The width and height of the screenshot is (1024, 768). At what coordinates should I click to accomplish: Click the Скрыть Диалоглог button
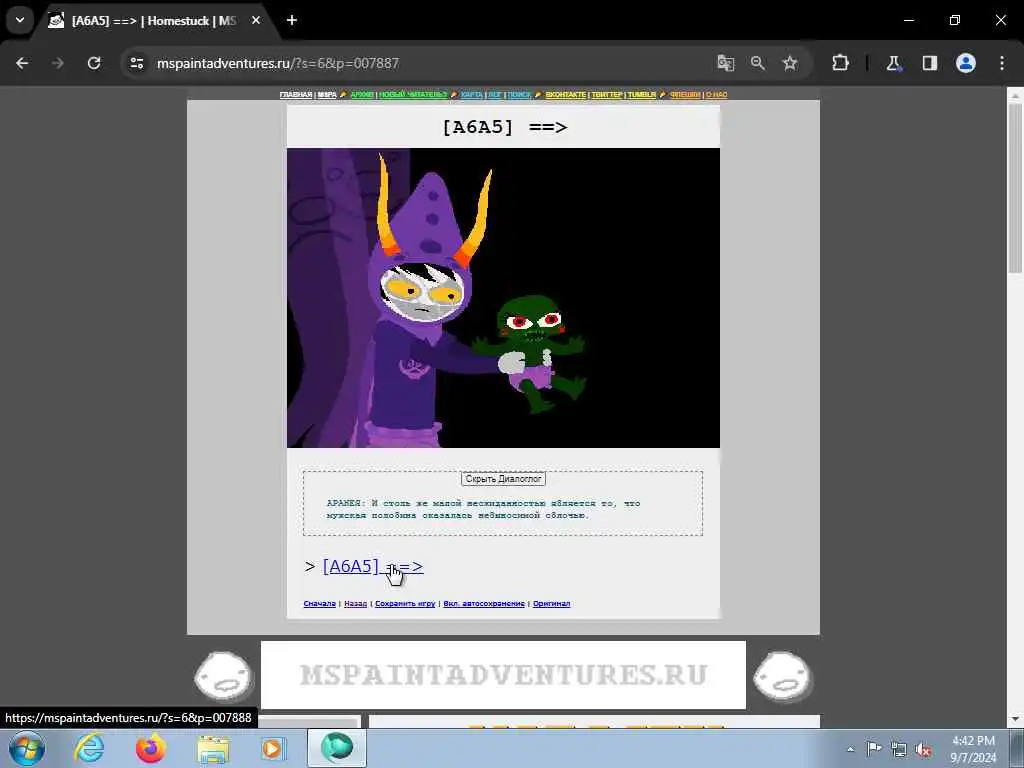click(503, 479)
